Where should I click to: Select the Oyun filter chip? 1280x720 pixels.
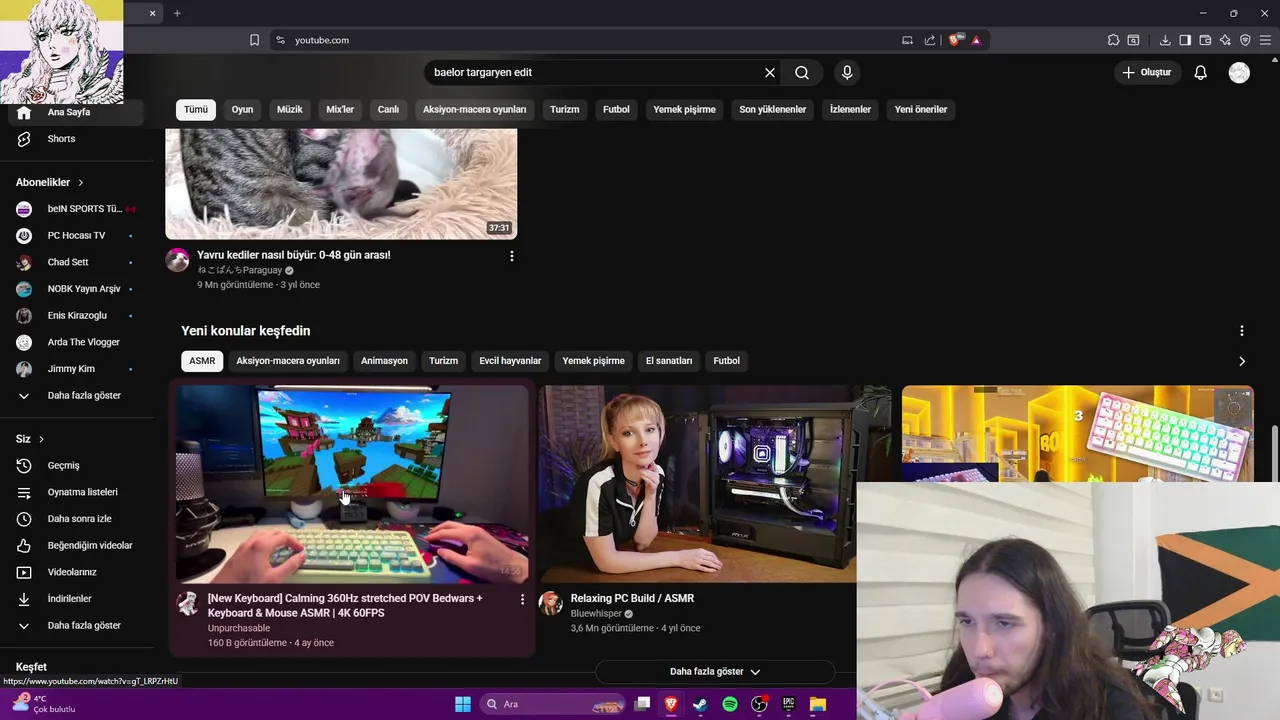(x=243, y=109)
